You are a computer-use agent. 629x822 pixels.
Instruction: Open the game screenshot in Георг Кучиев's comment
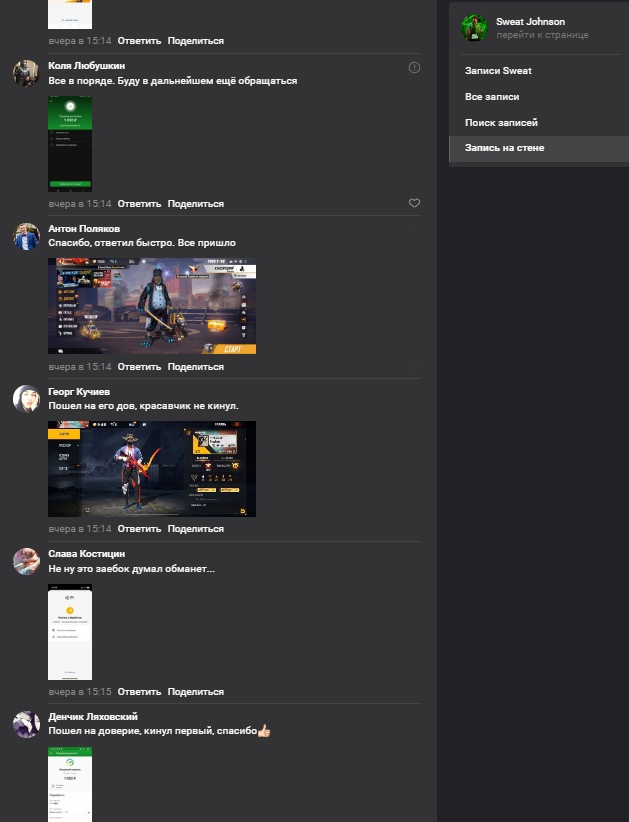(x=152, y=468)
